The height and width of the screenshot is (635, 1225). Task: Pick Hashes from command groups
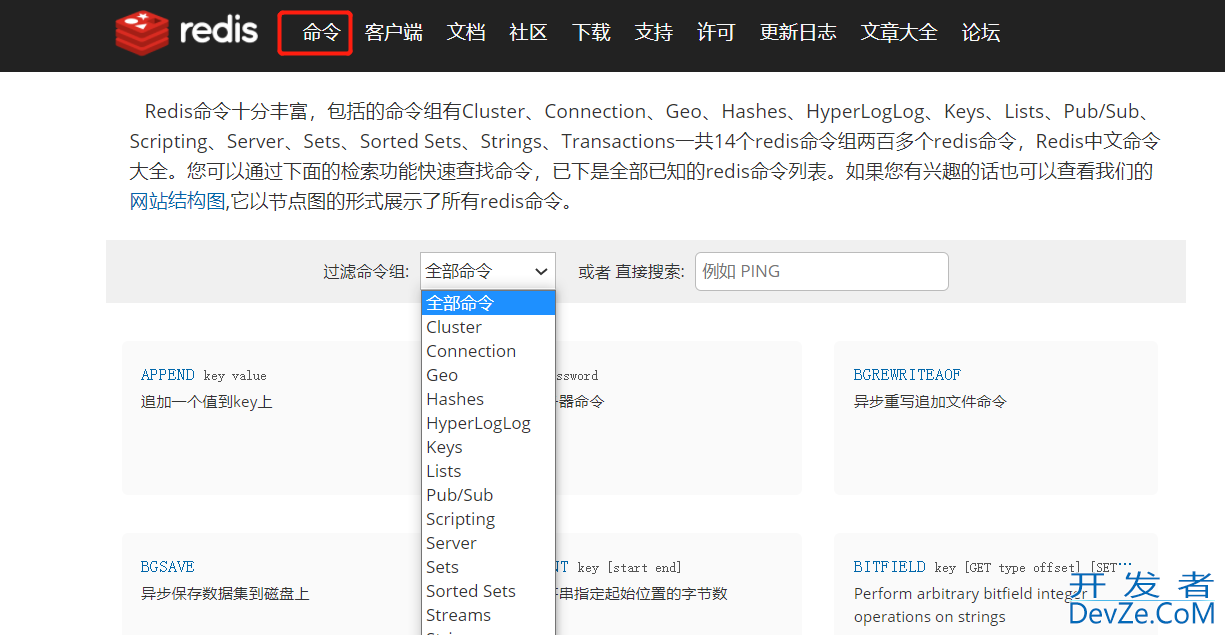click(488, 399)
